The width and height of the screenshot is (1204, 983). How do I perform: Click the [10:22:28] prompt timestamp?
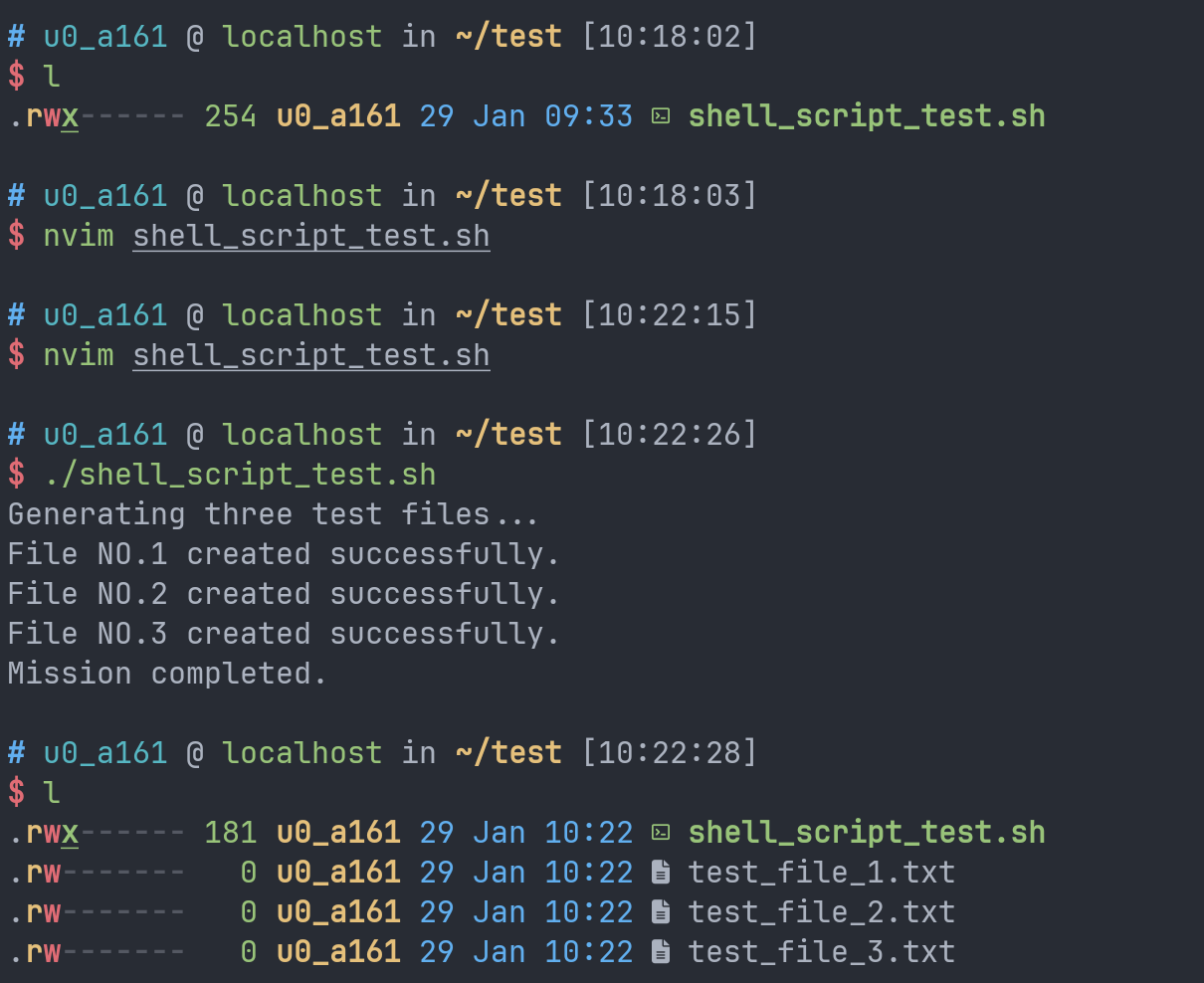[669, 753]
